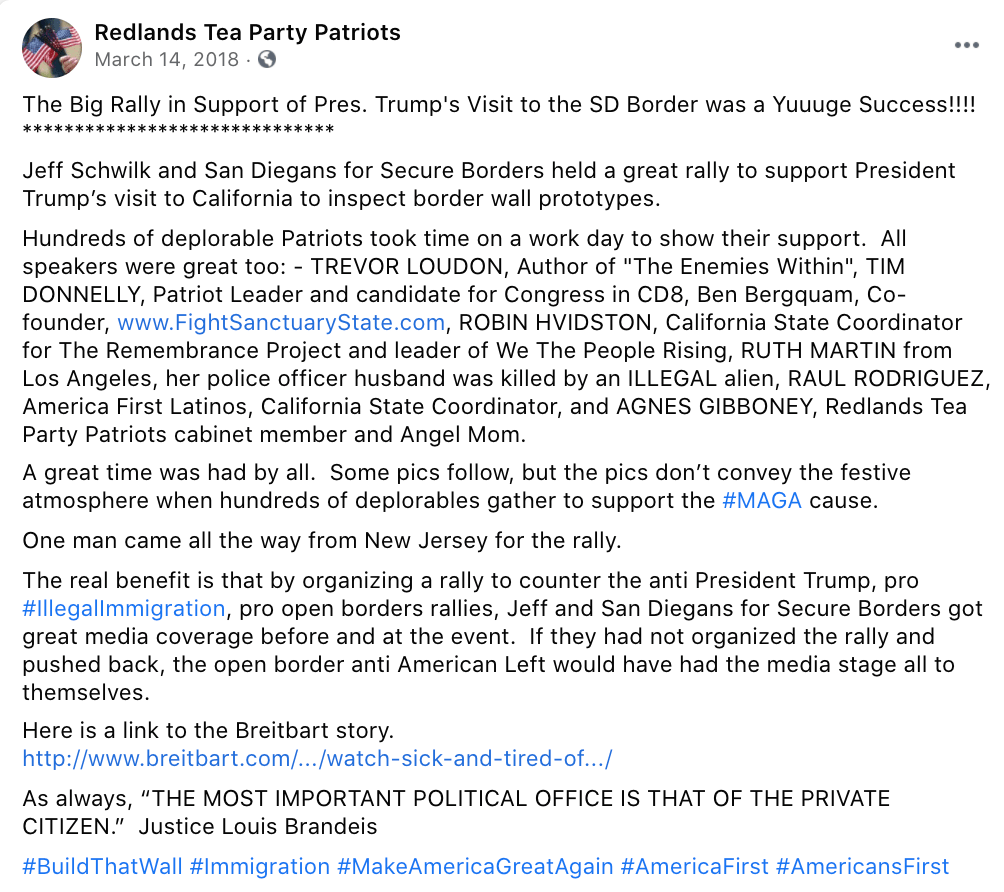Click the public audience globe icon
Viewport: 1004px width, 892px height.
267,60
